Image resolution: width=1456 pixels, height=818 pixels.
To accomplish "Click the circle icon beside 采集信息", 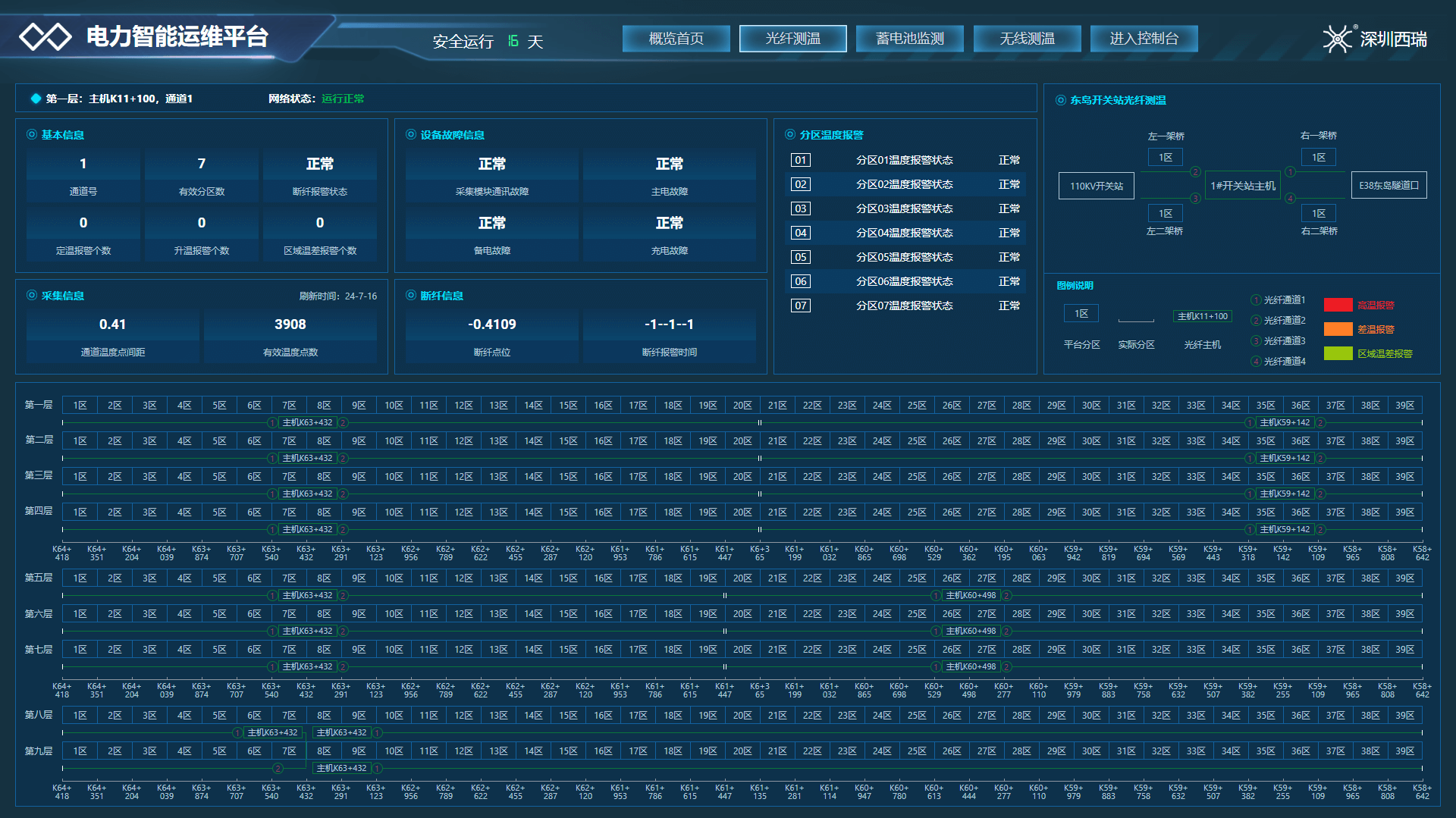I will coord(32,295).
